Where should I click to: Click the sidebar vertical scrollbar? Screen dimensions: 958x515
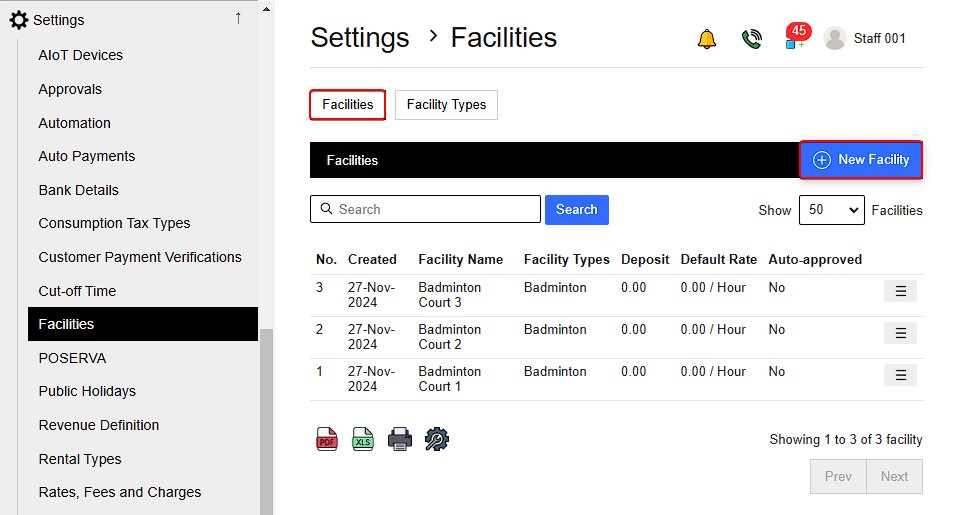coord(266,420)
